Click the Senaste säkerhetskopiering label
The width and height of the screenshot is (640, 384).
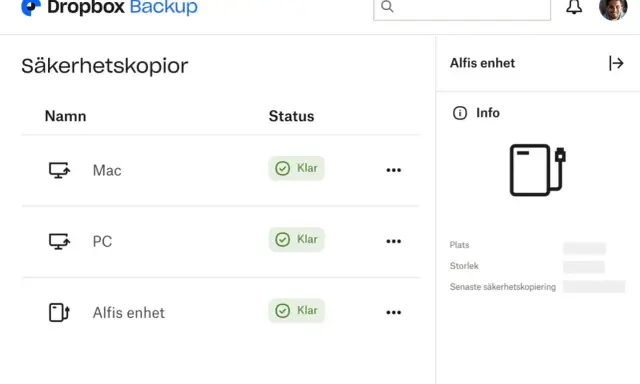click(x=502, y=287)
